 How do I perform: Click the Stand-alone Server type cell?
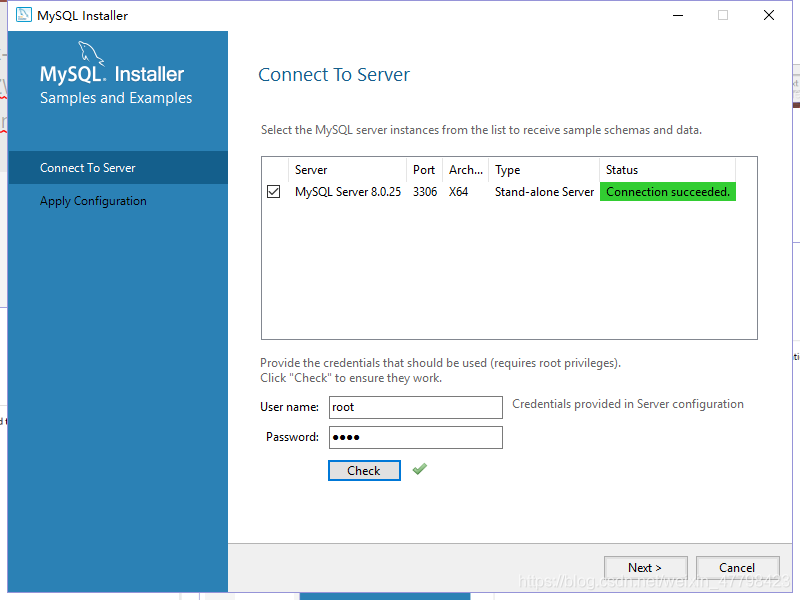click(544, 192)
